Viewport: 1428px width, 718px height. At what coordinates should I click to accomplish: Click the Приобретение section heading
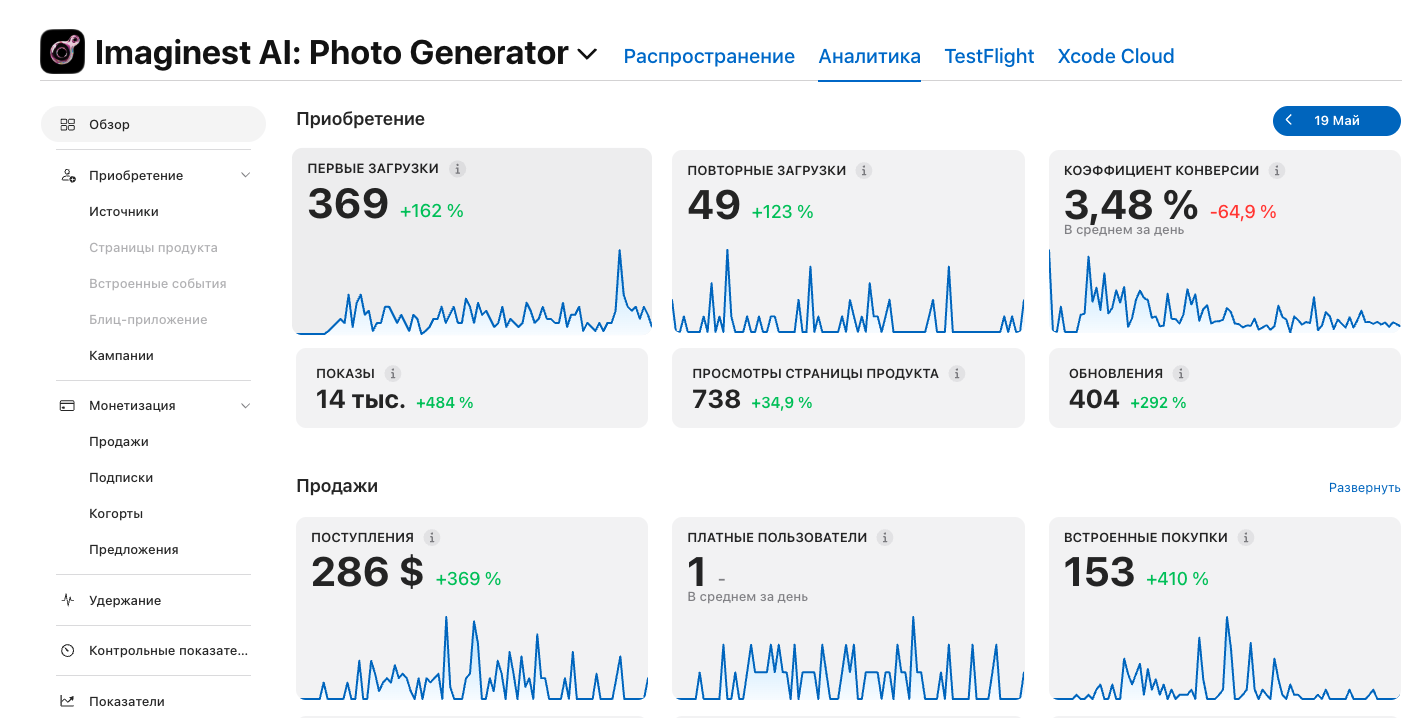361,119
